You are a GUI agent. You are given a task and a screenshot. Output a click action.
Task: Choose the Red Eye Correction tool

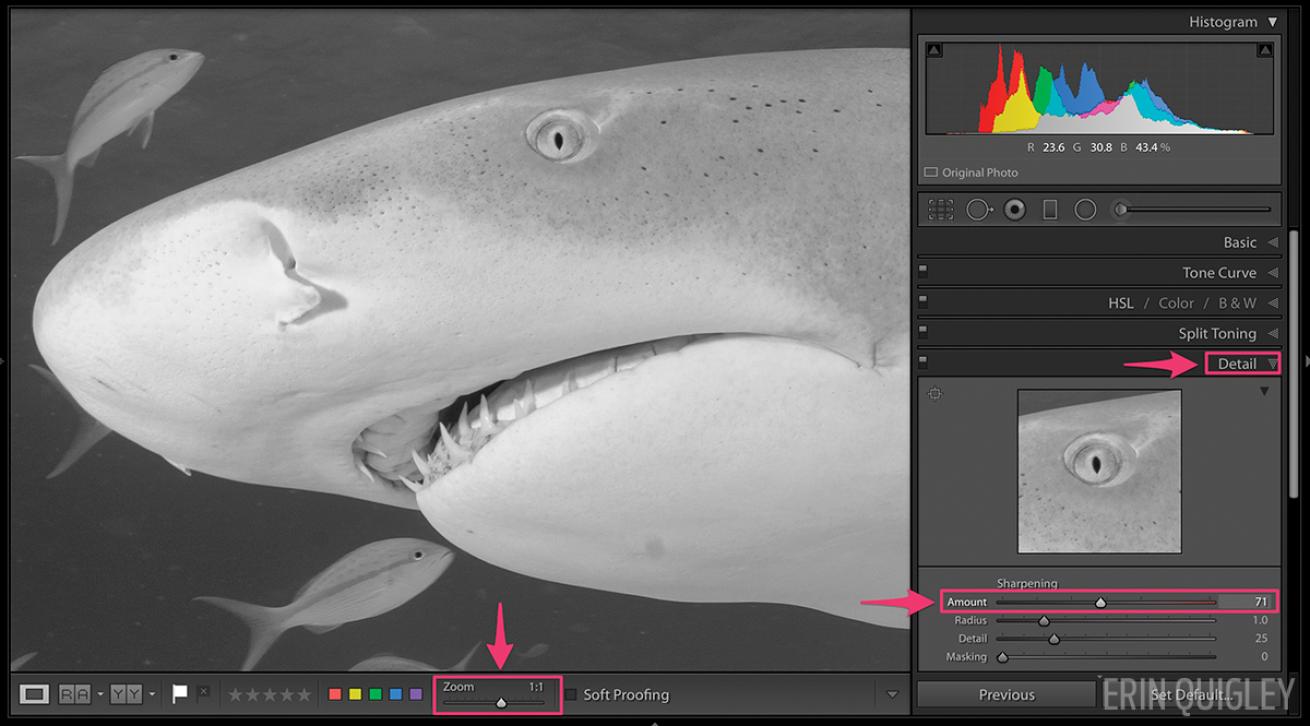(1015, 210)
